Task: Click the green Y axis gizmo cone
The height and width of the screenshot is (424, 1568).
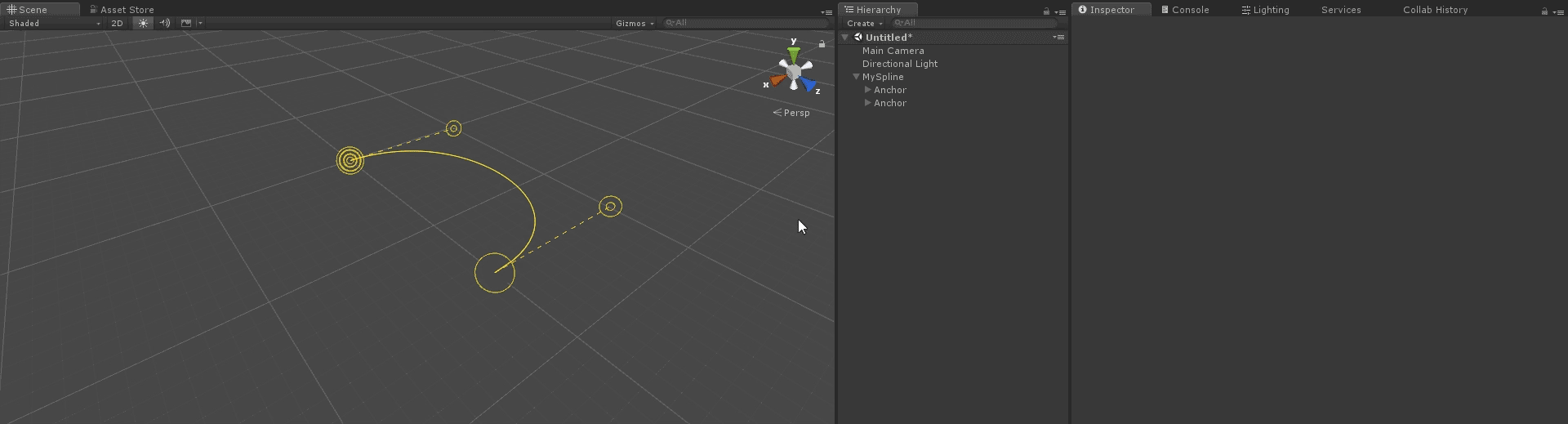Action: 793,55
